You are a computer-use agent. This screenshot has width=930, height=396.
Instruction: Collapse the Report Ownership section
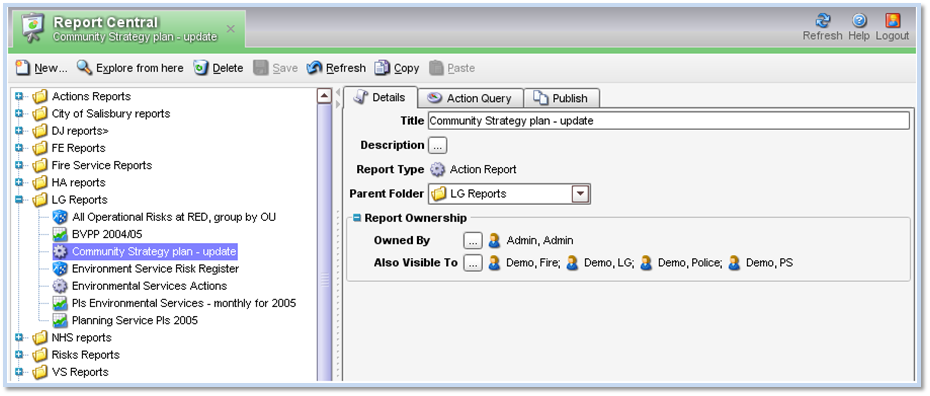(x=356, y=218)
